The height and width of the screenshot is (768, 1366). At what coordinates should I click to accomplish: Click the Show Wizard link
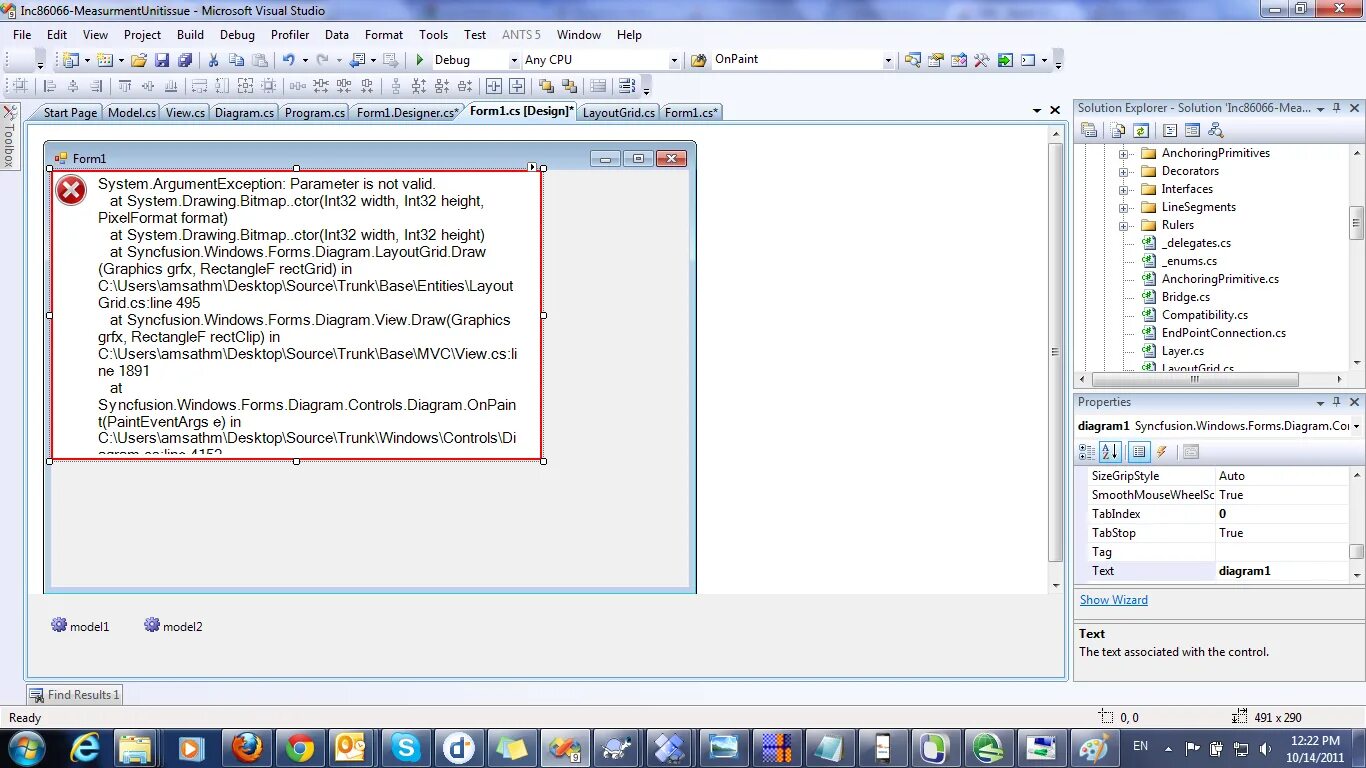coord(1113,600)
